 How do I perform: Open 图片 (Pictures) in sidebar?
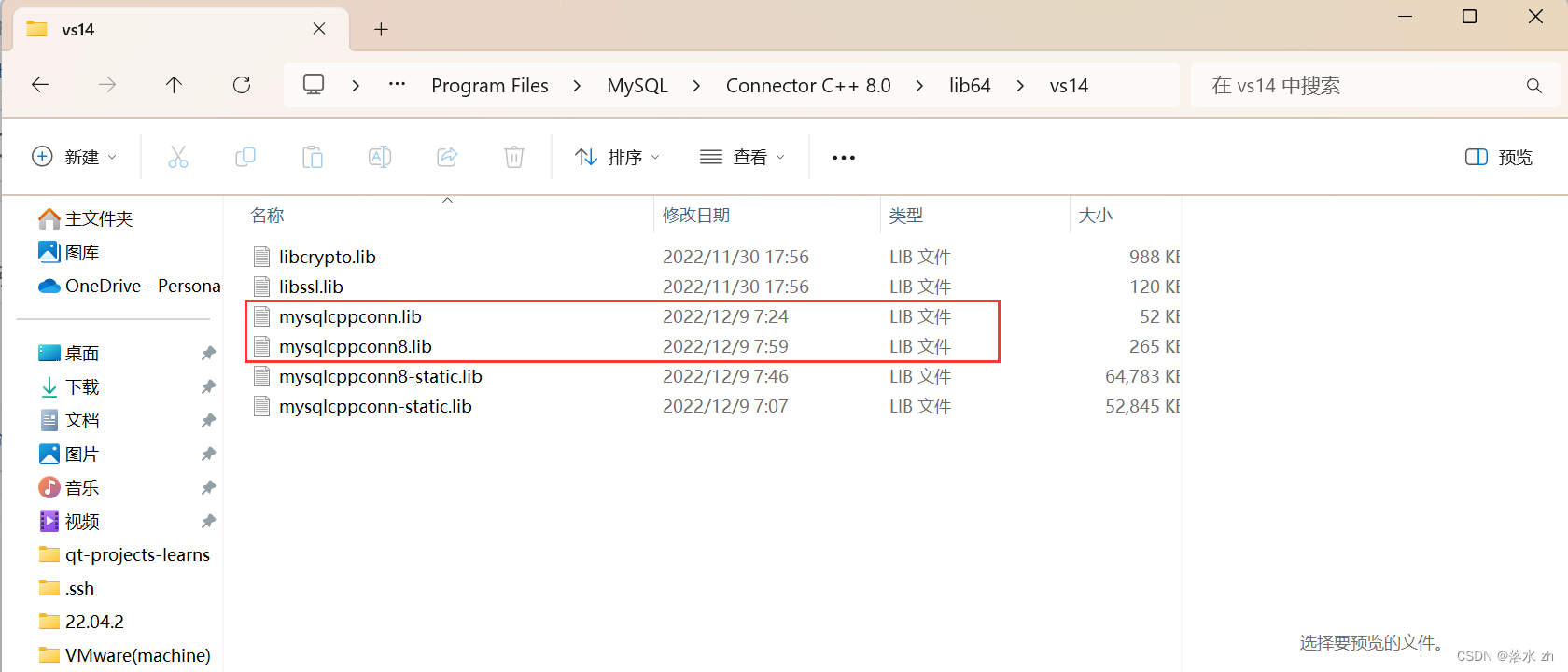(69, 454)
